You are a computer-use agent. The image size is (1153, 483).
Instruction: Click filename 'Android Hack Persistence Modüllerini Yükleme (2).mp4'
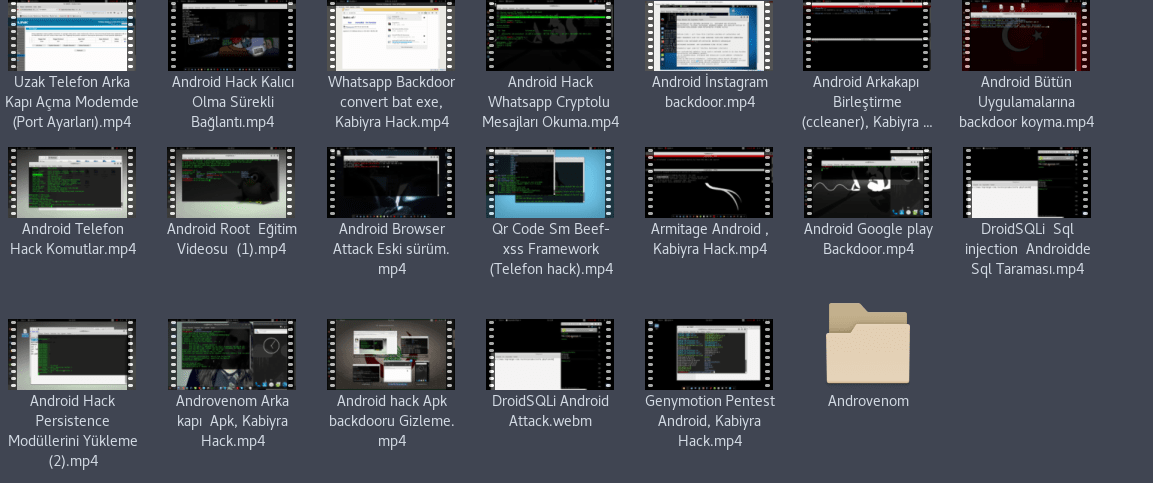click(x=73, y=431)
